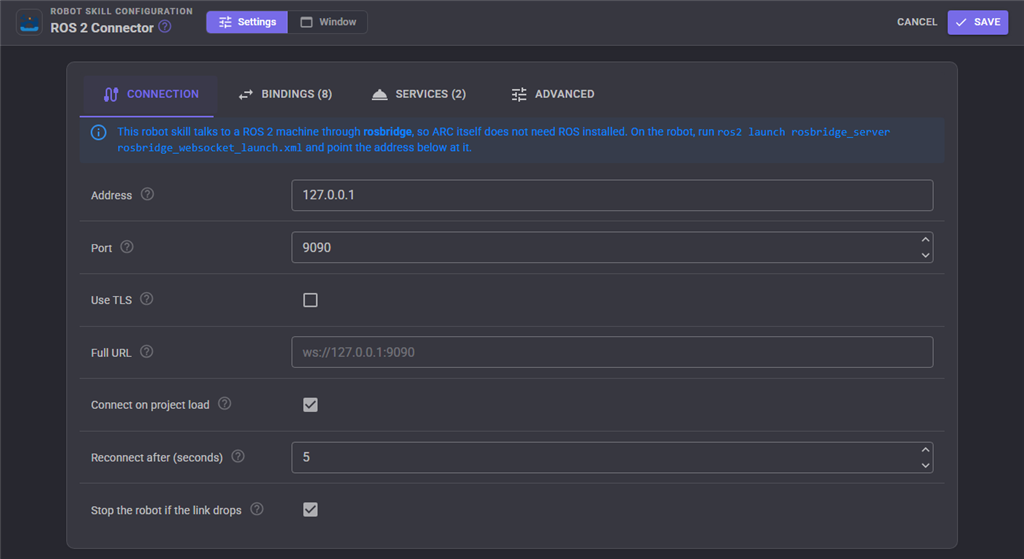Uncheck Stop the robot if the link drops
Image resolution: width=1024 pixels, height=559 pixels.
tap(310, 509)
